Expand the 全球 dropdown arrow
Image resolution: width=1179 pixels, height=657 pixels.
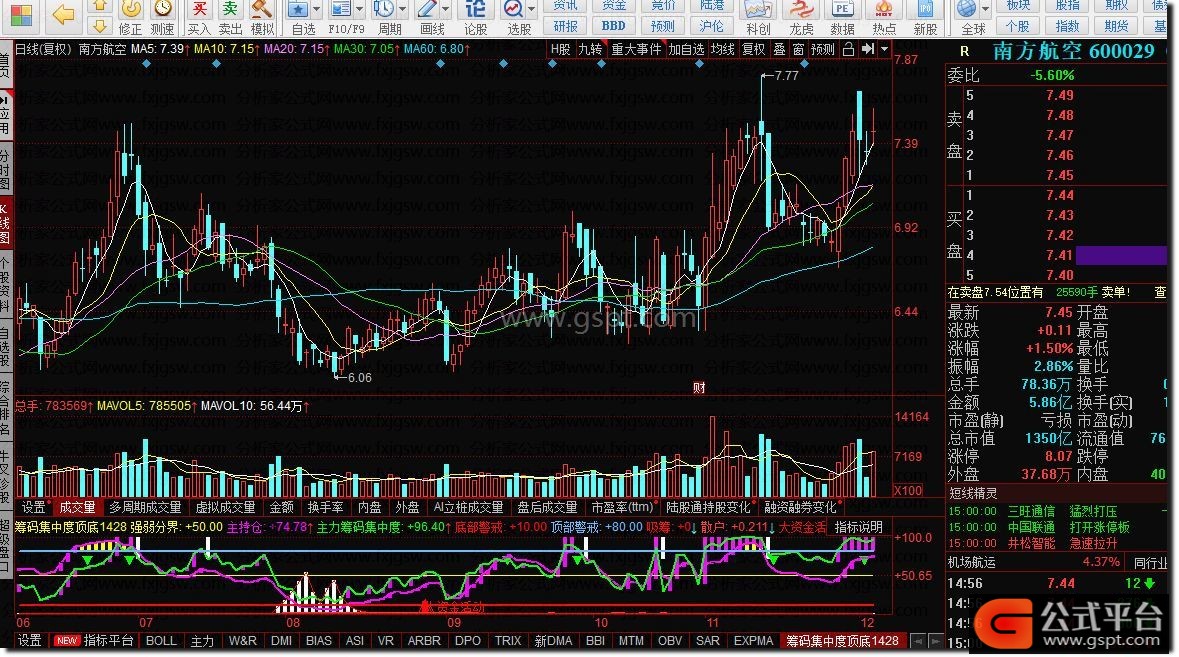pyautogui.click(x=987, y=10)
